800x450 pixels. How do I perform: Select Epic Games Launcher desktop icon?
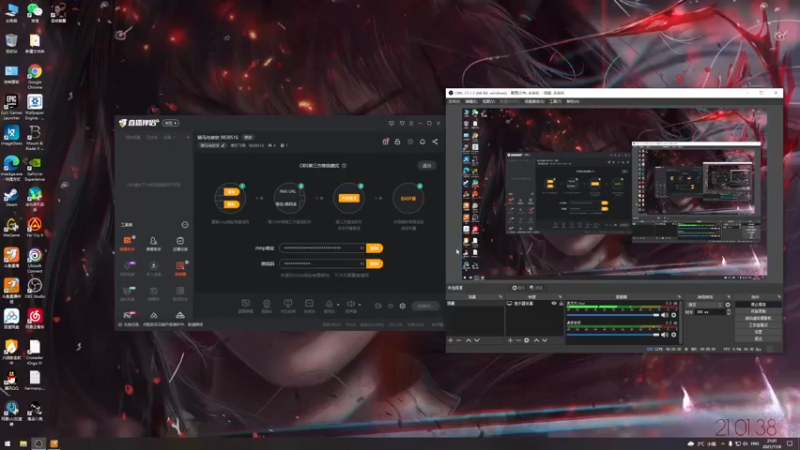click(11, 107)
